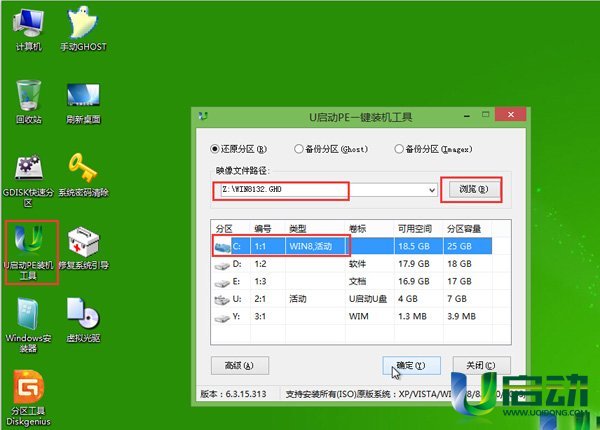The width and height of the screenshot is (600, 430).
Task: Open 修复系统引导 first-aid icon
Action: (x=83, y=248)
